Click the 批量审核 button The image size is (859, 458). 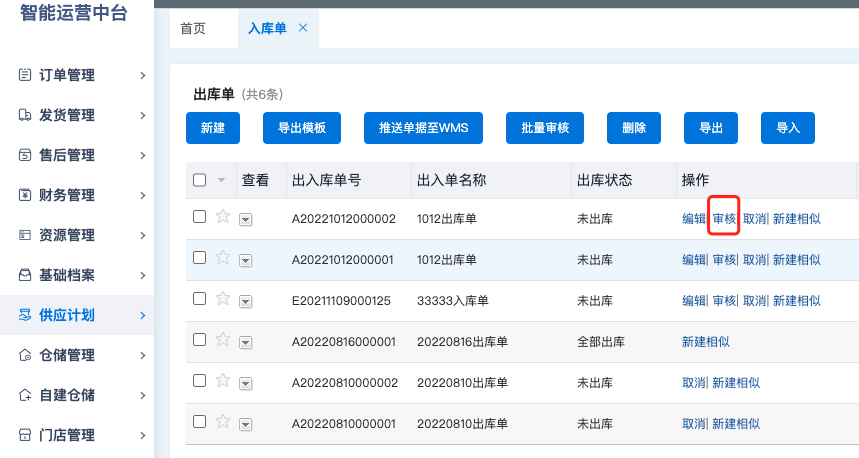[x=545, y=128]
